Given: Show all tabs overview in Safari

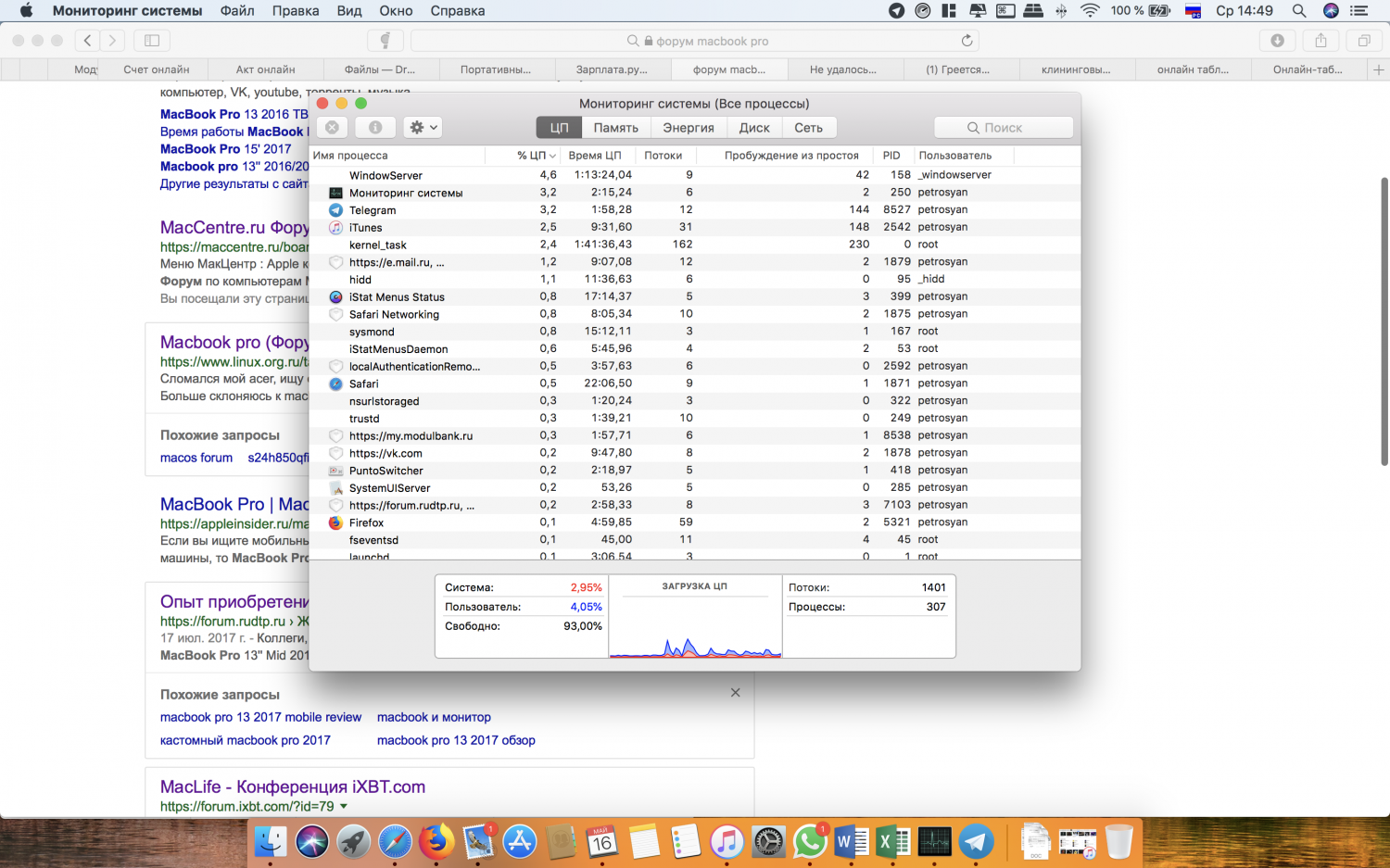Looking at the screenshot, I should pyautogui.click(x=1364, y=41).
